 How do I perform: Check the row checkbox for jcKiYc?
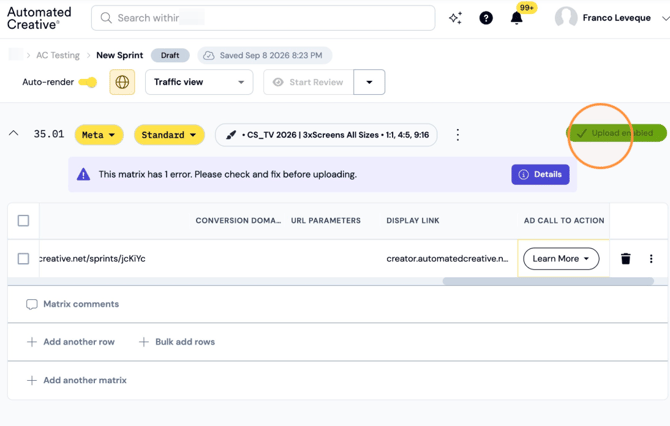pos(24,259)
